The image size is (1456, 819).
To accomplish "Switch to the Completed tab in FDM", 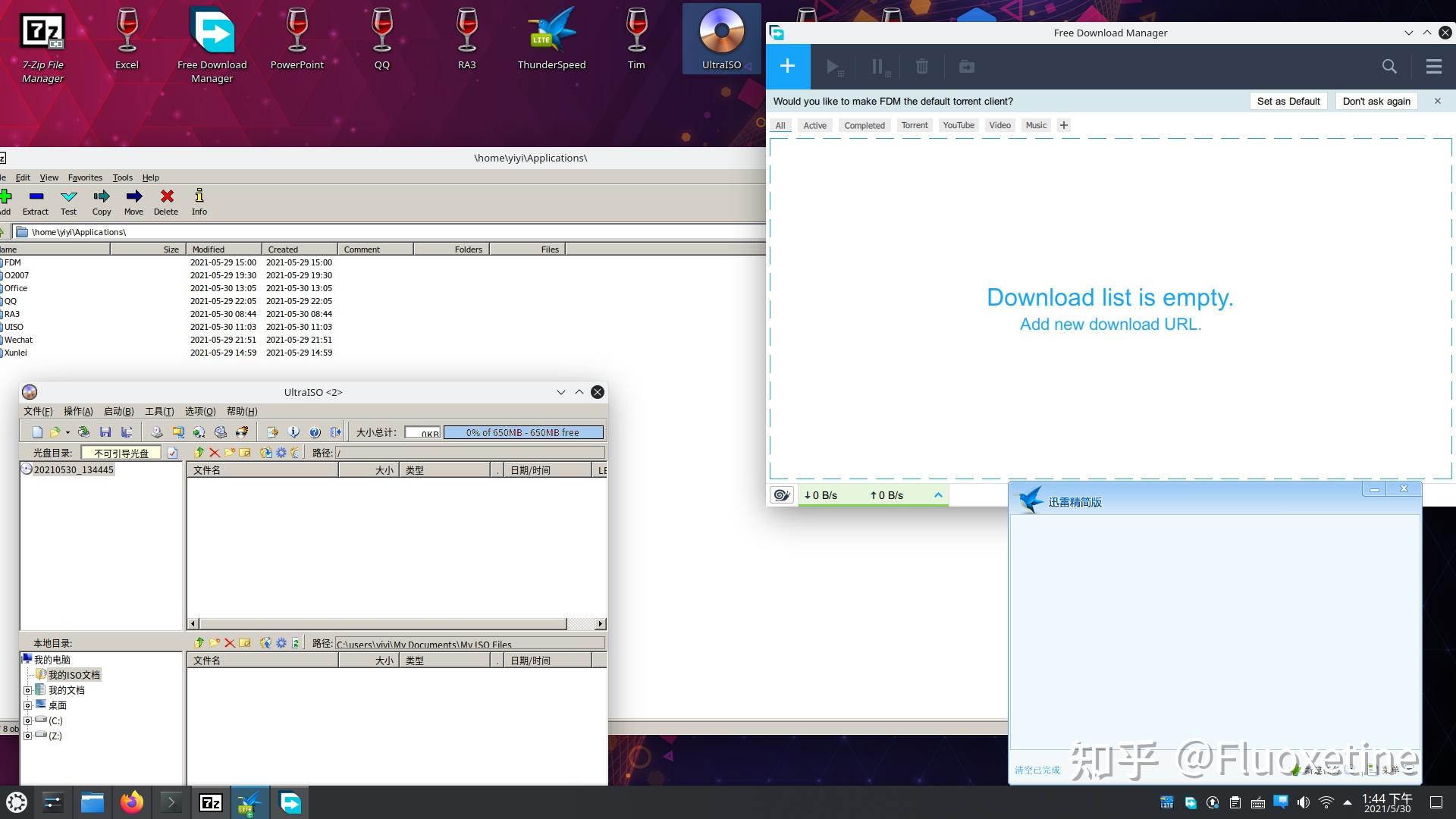I will point(864,125).
